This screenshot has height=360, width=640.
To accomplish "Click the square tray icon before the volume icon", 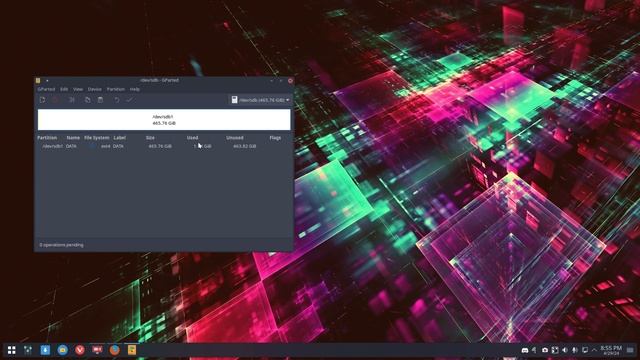I will [555, 350].
